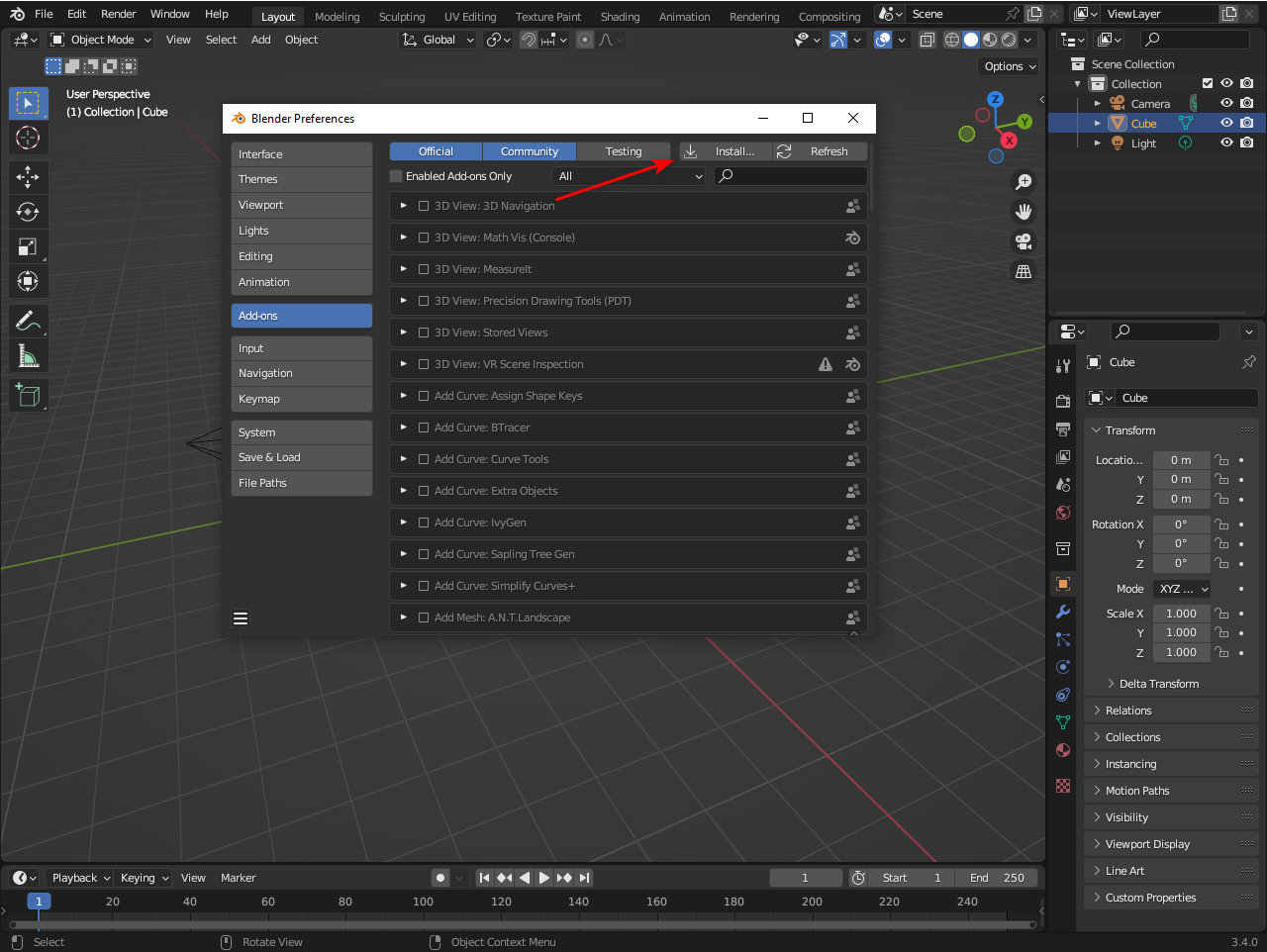Select the Cursor tool
The width and height of the screenshot is (1267, 952).
click(28, 138)
